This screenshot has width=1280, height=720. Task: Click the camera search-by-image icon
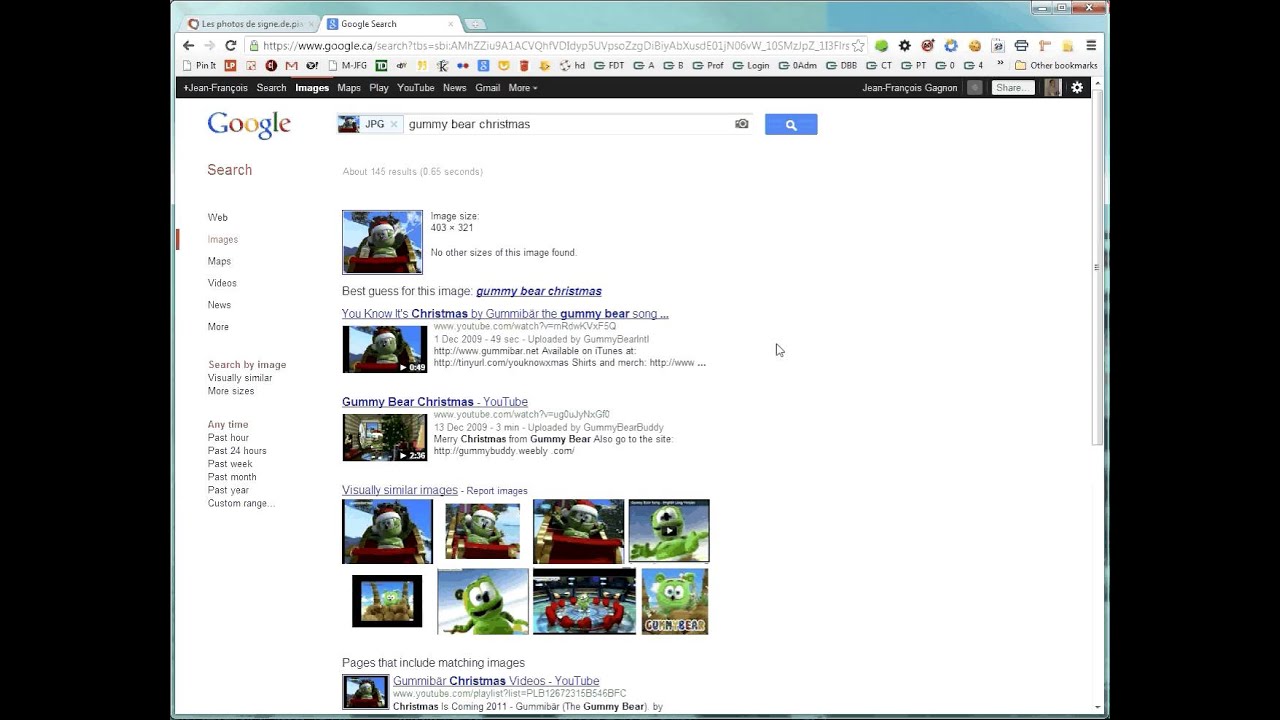[741, 124]
